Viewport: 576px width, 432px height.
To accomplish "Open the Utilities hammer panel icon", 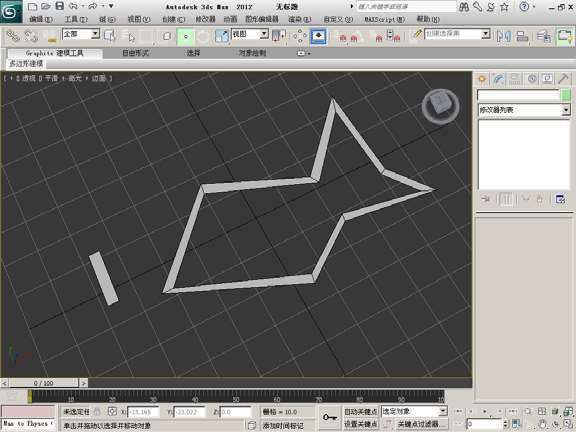I will (563, 79).
